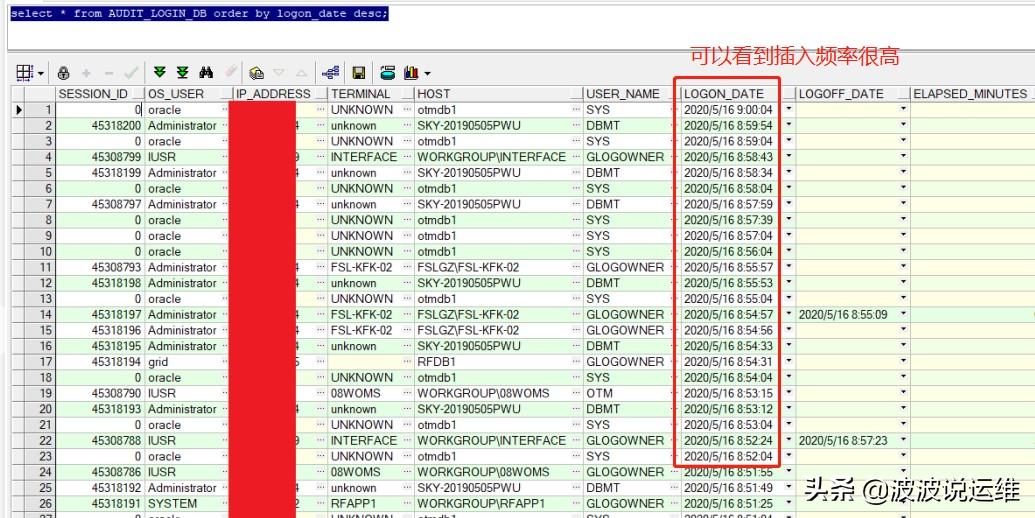Select row number 1 header
The width and height of the screenshot is (1035, 518).
coord(40,110)
